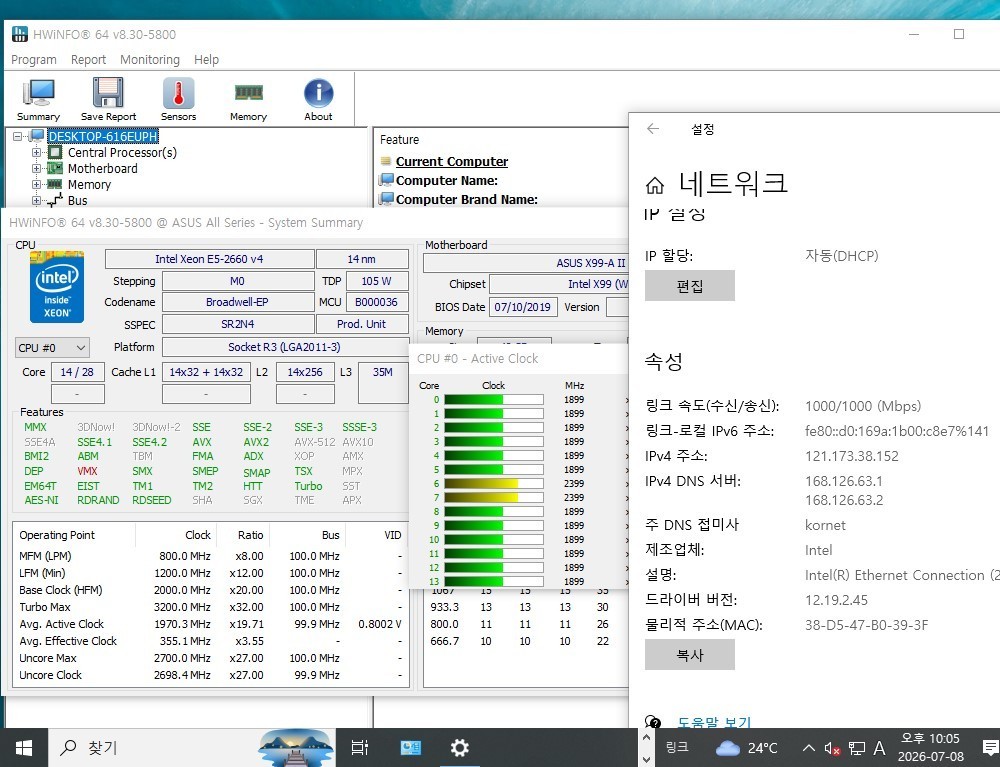The height and width of the screenshot is (767, 1000).
Task: Open the Monitoring menu
Action: (150, 59)
